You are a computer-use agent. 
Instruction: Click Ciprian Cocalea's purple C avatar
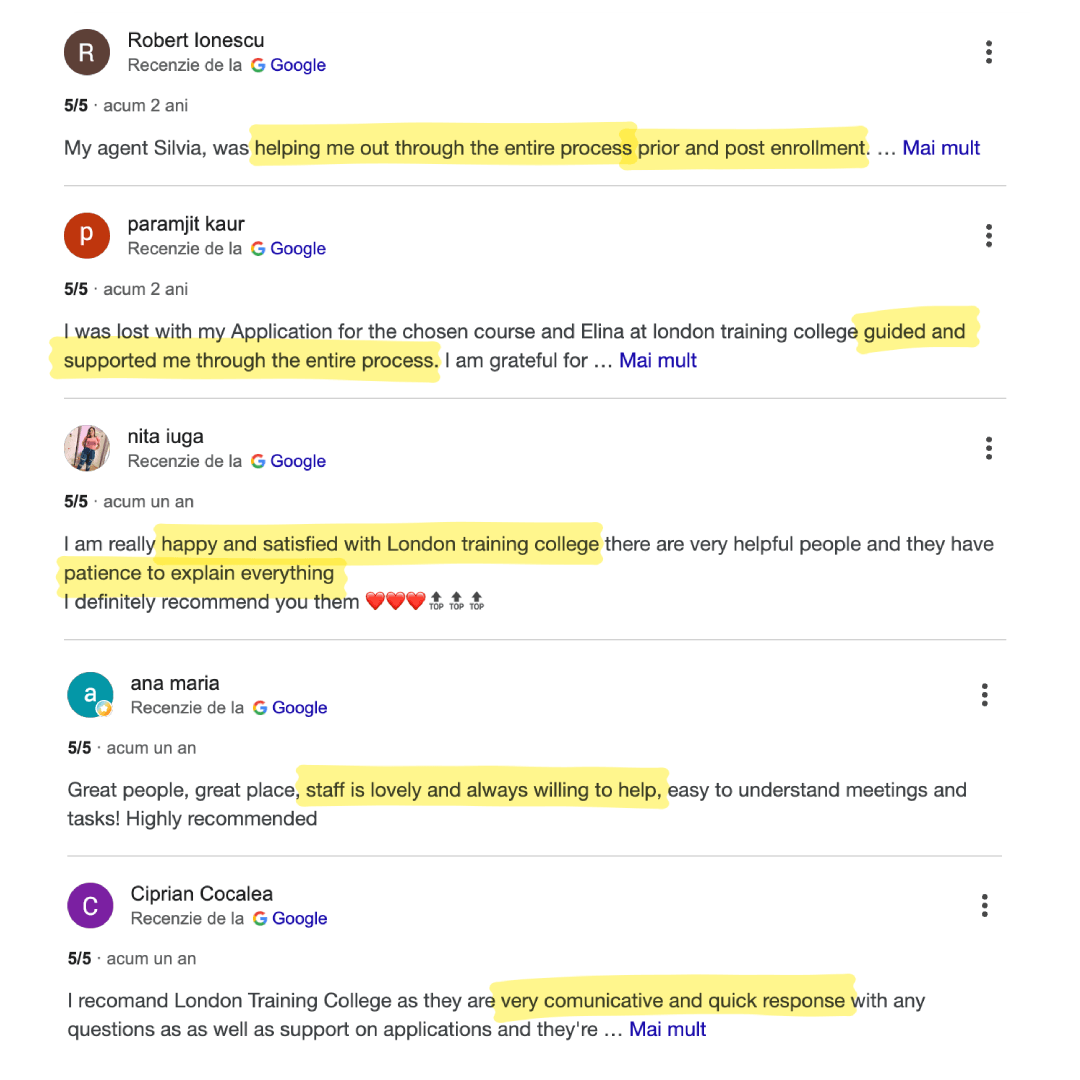[90, 906]
